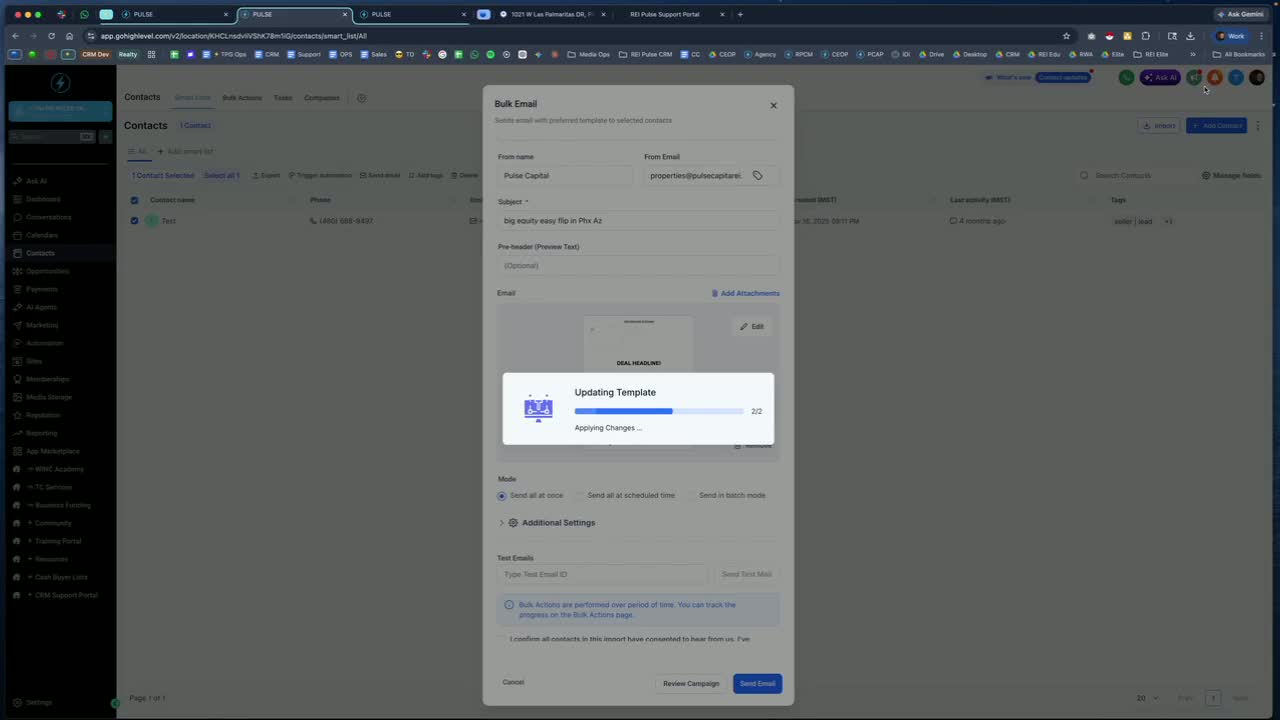Viewport: 1280px width, 720px height.
Task: Click Ask Gemini in browser
Action: (x=1241, y=14)
